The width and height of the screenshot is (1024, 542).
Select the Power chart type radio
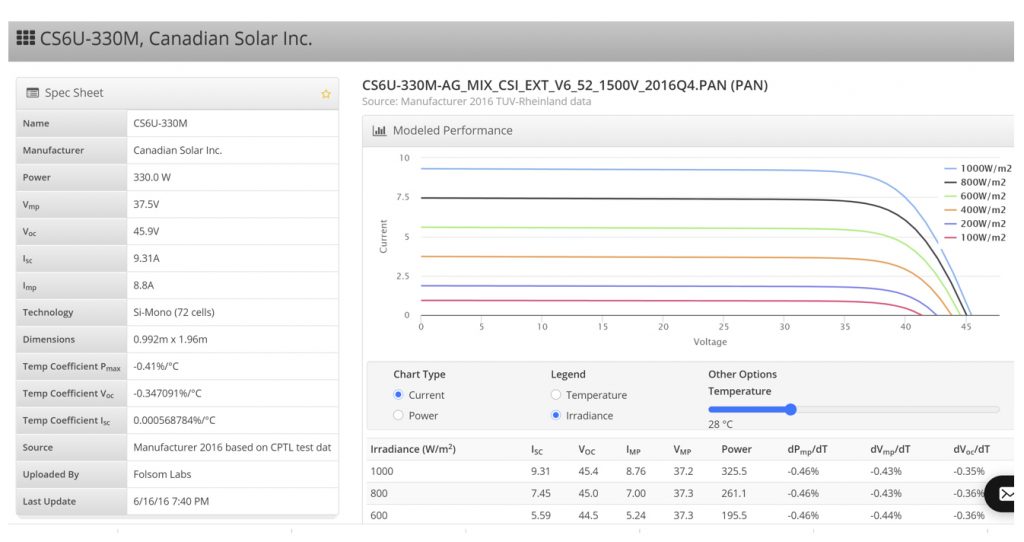click(x=398, y=415)
